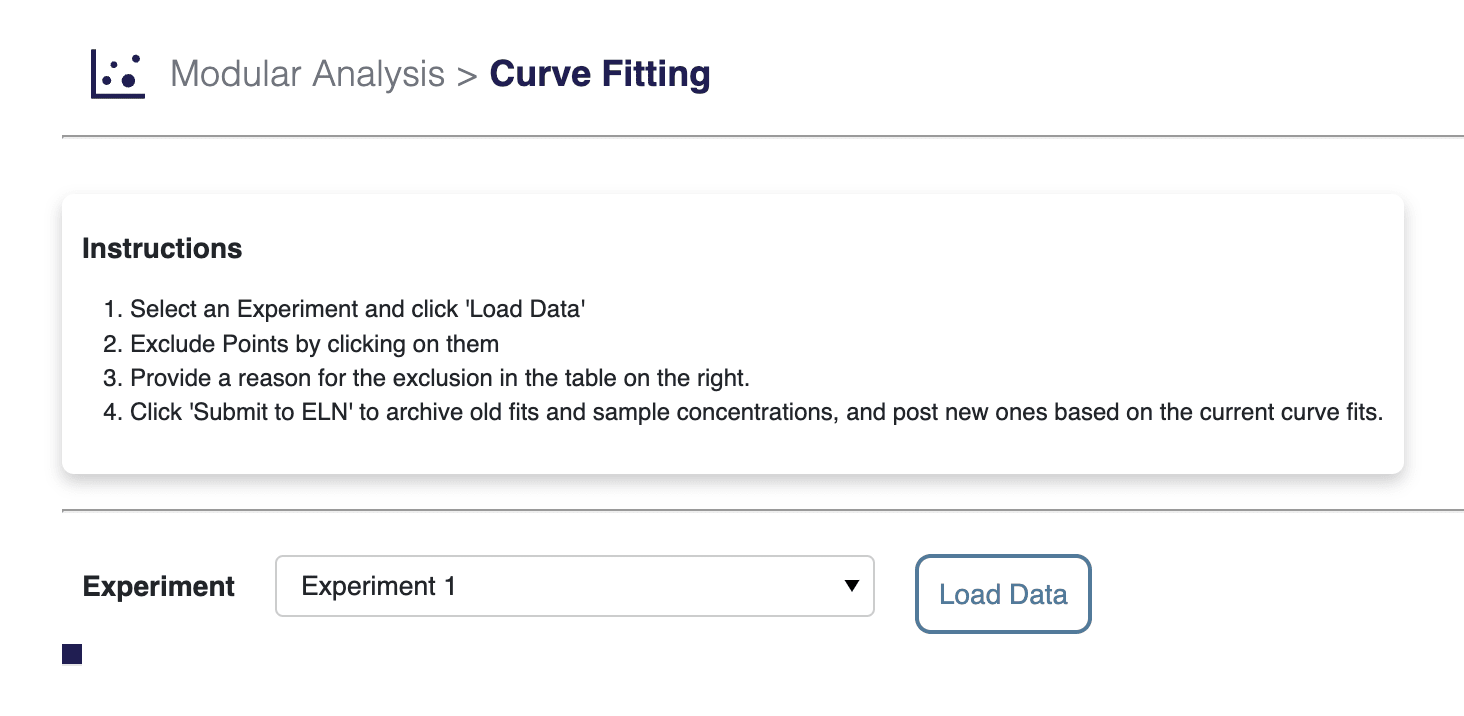This screenshot has width=1464, height=716.
Task: Click the horizontal divider under the page header
Action: point(762,135)
